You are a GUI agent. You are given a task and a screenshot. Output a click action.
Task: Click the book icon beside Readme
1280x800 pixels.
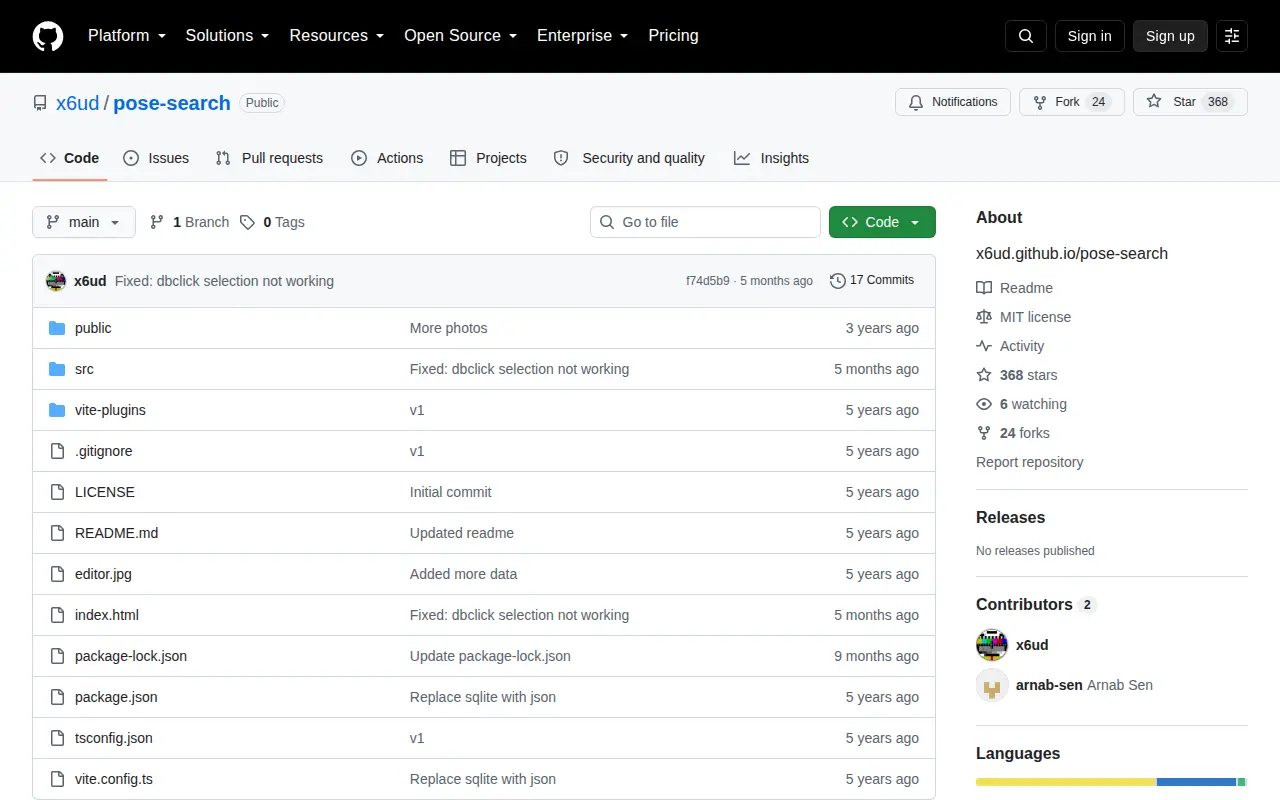tap(984, 288)
